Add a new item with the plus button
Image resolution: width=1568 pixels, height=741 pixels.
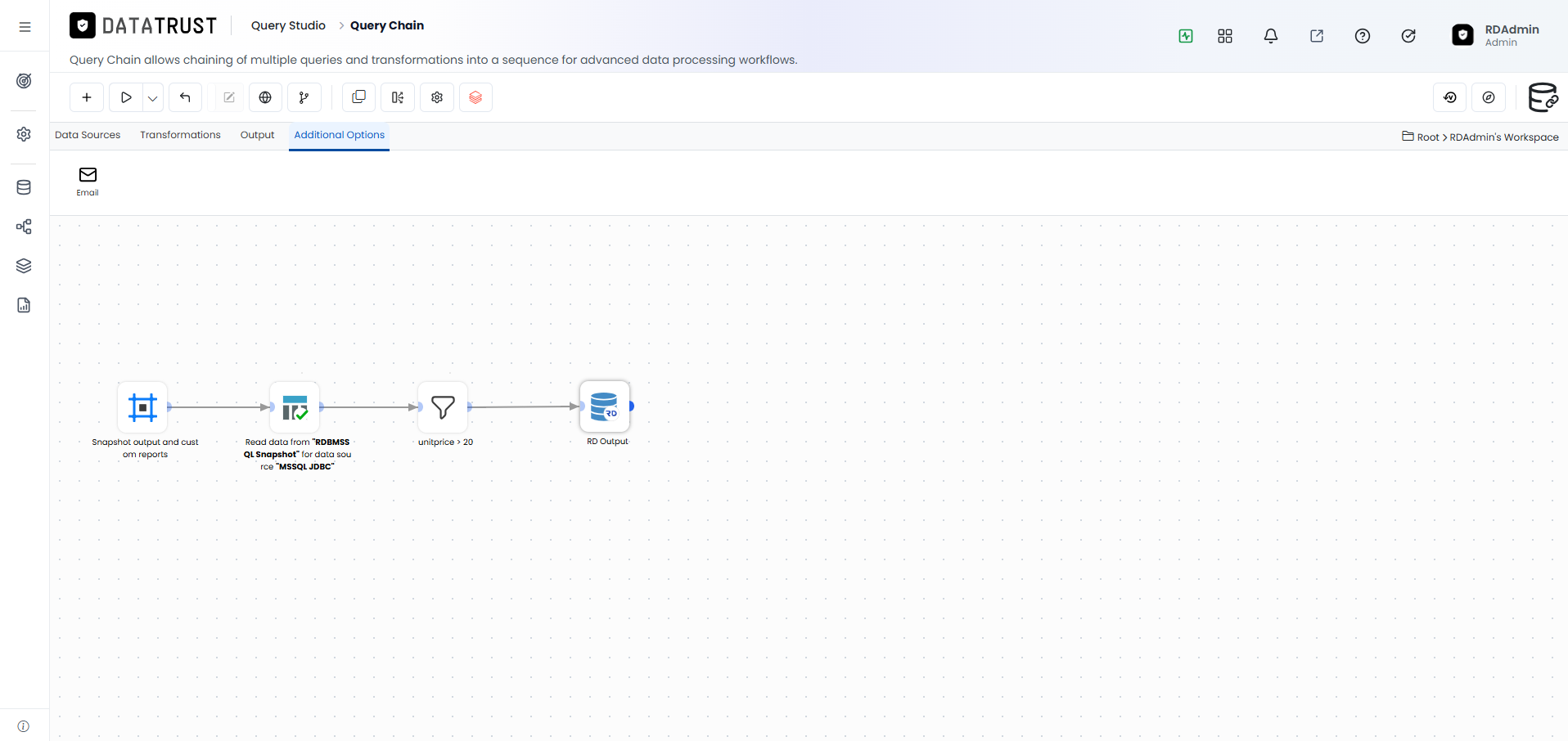coord(87,97)
